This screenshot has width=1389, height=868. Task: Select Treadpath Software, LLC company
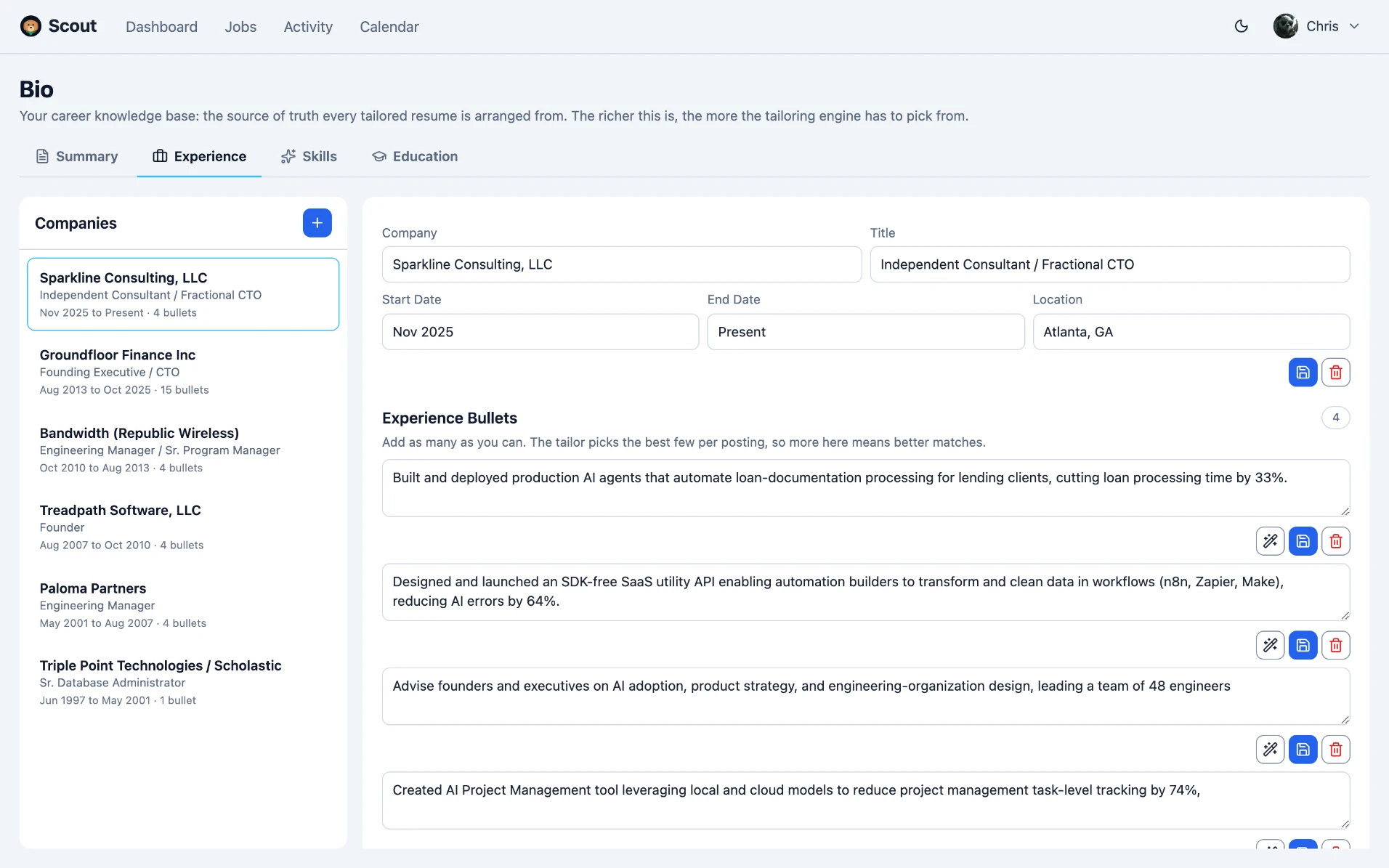tap(183, 527)
